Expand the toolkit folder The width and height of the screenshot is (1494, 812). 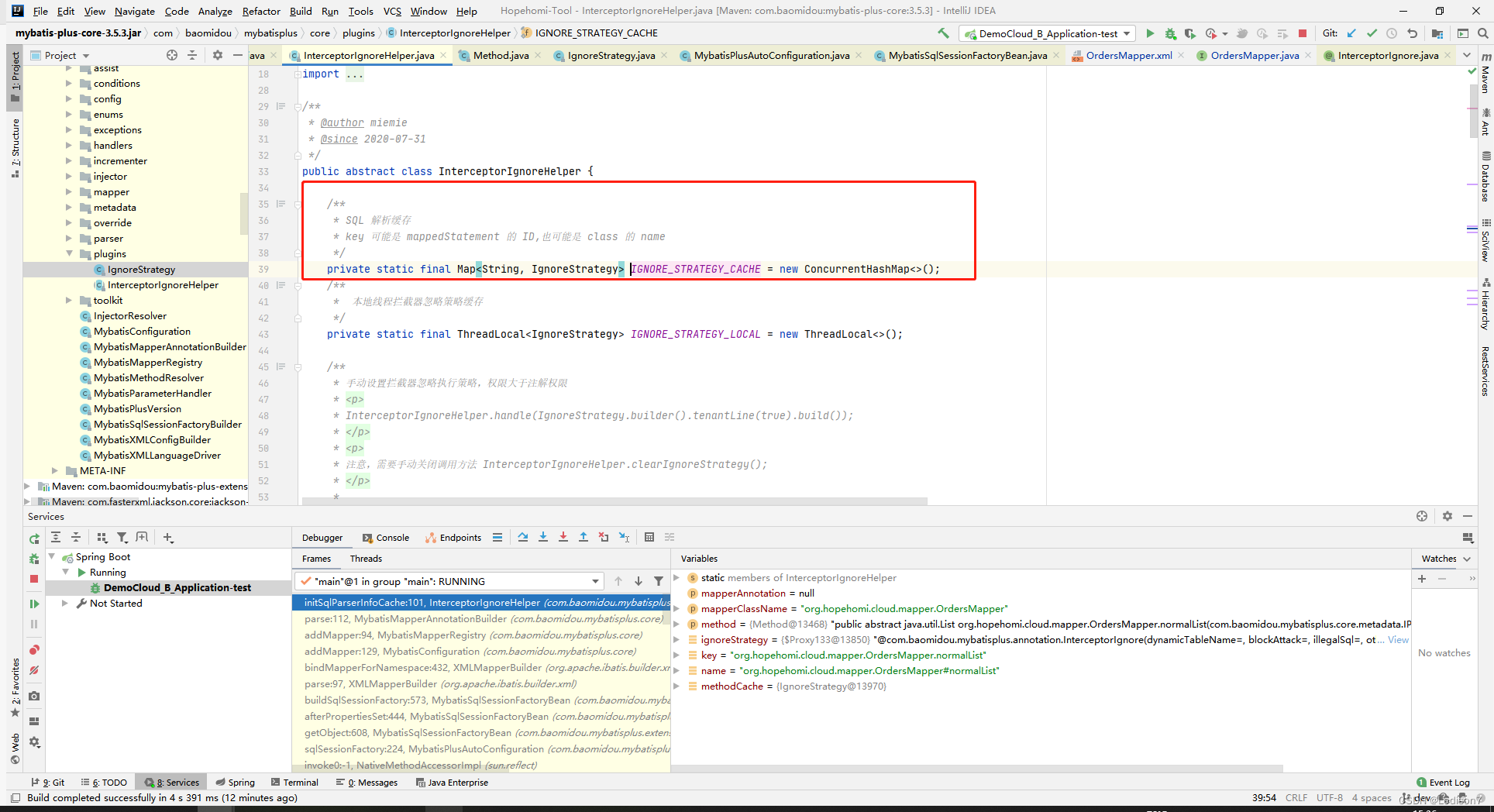(70, 300)
